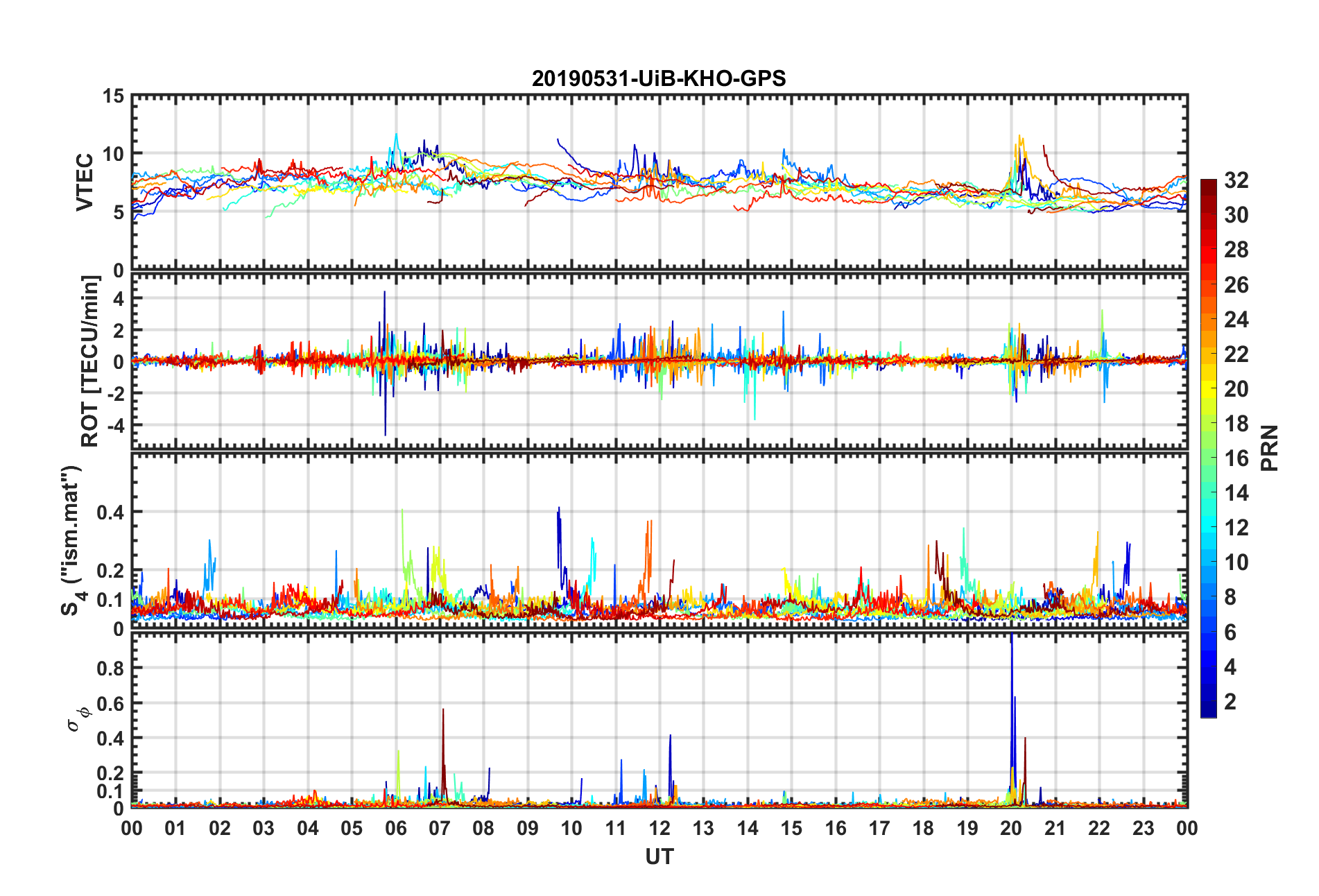This screenshot has height=896, width=1319.
Task: Click the "23" UT axis tick label
Action: point(1143,828)
